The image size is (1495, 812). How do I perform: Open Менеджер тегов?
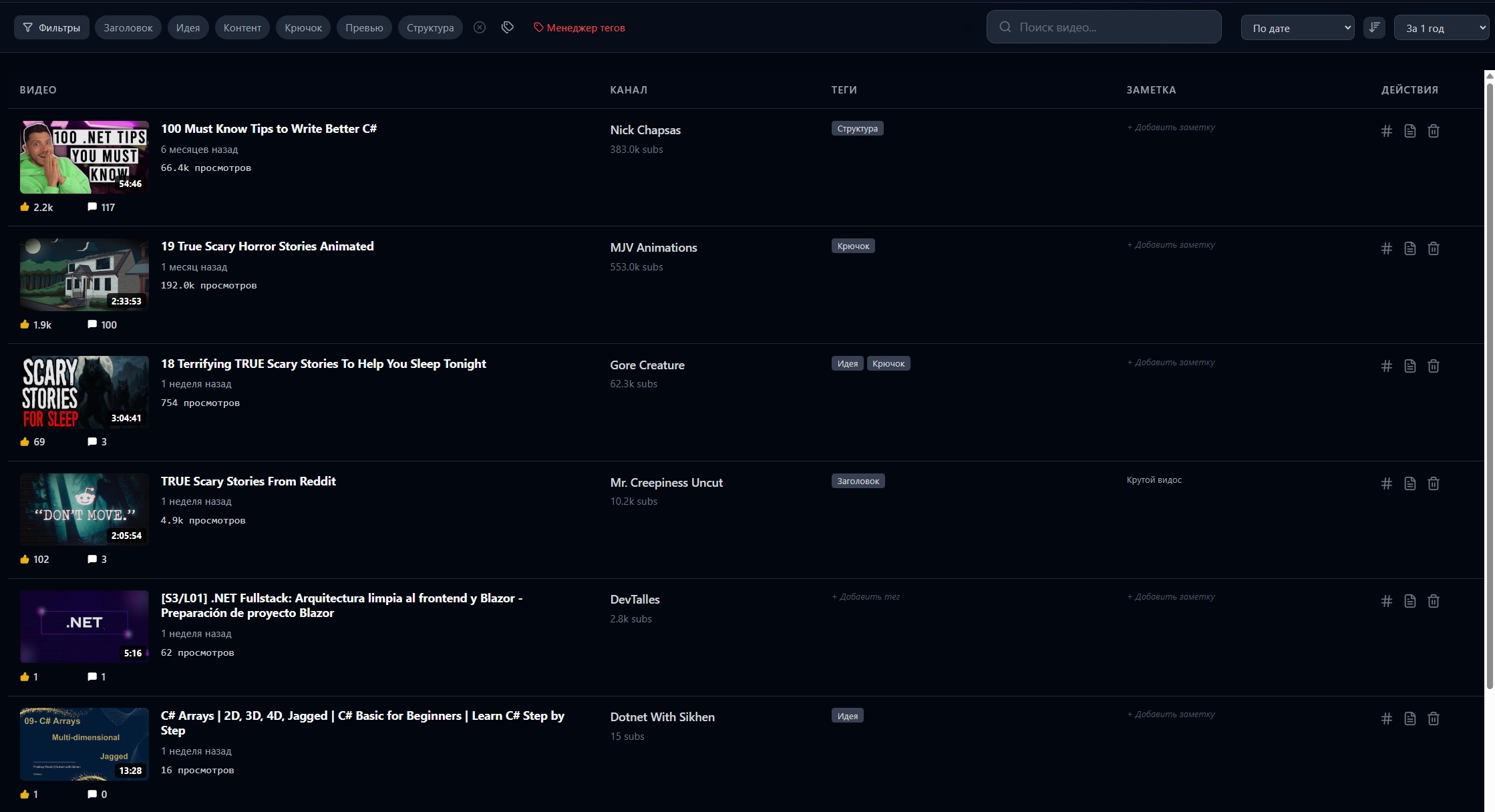[x=579, y=27]
